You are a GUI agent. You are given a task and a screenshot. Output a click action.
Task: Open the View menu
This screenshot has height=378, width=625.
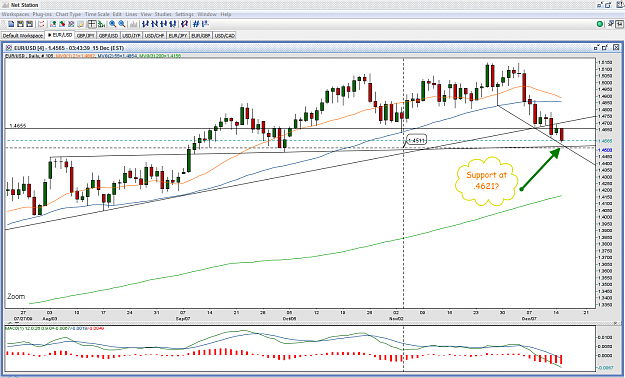(146, 14)
